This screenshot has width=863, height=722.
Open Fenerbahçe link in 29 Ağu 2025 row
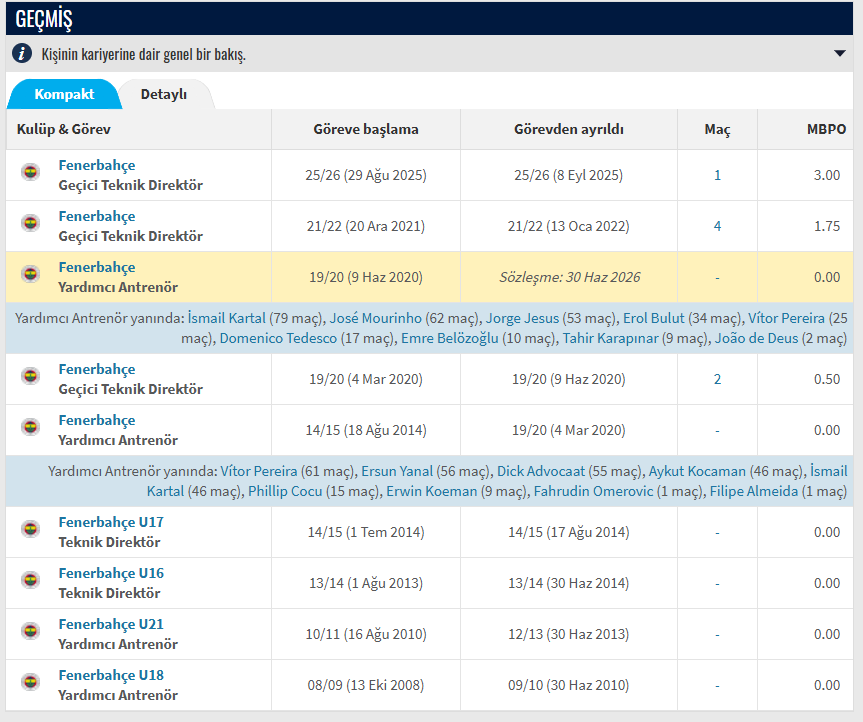97,165
